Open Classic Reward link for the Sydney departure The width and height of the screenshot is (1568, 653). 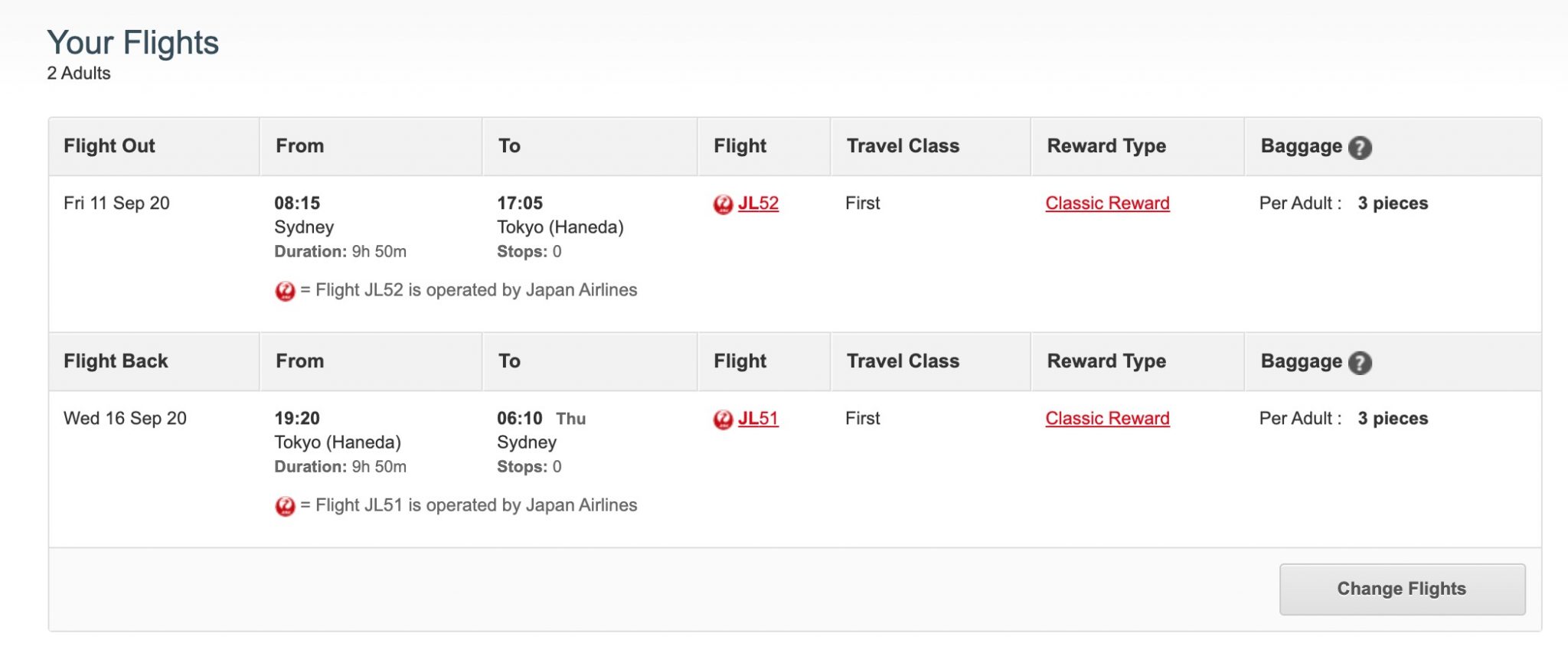(x=1107, y=203)
